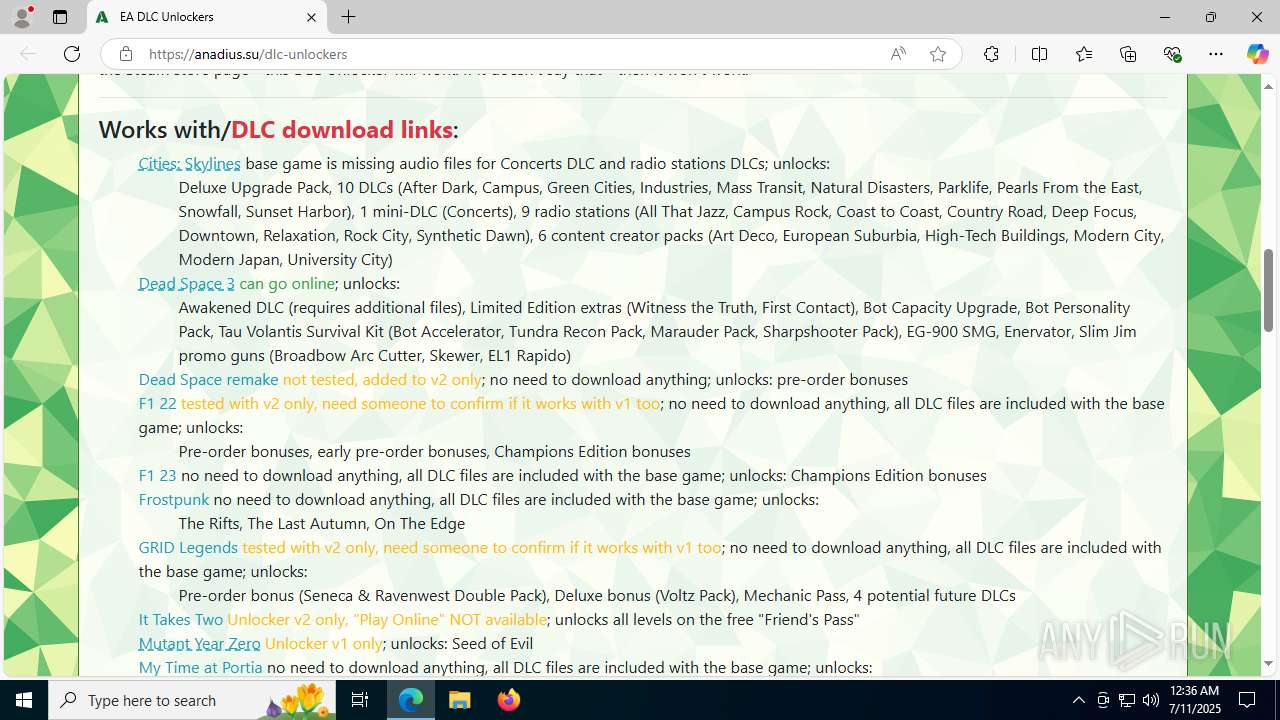
Task: Go back to the previous page
Action: (28, 54)
